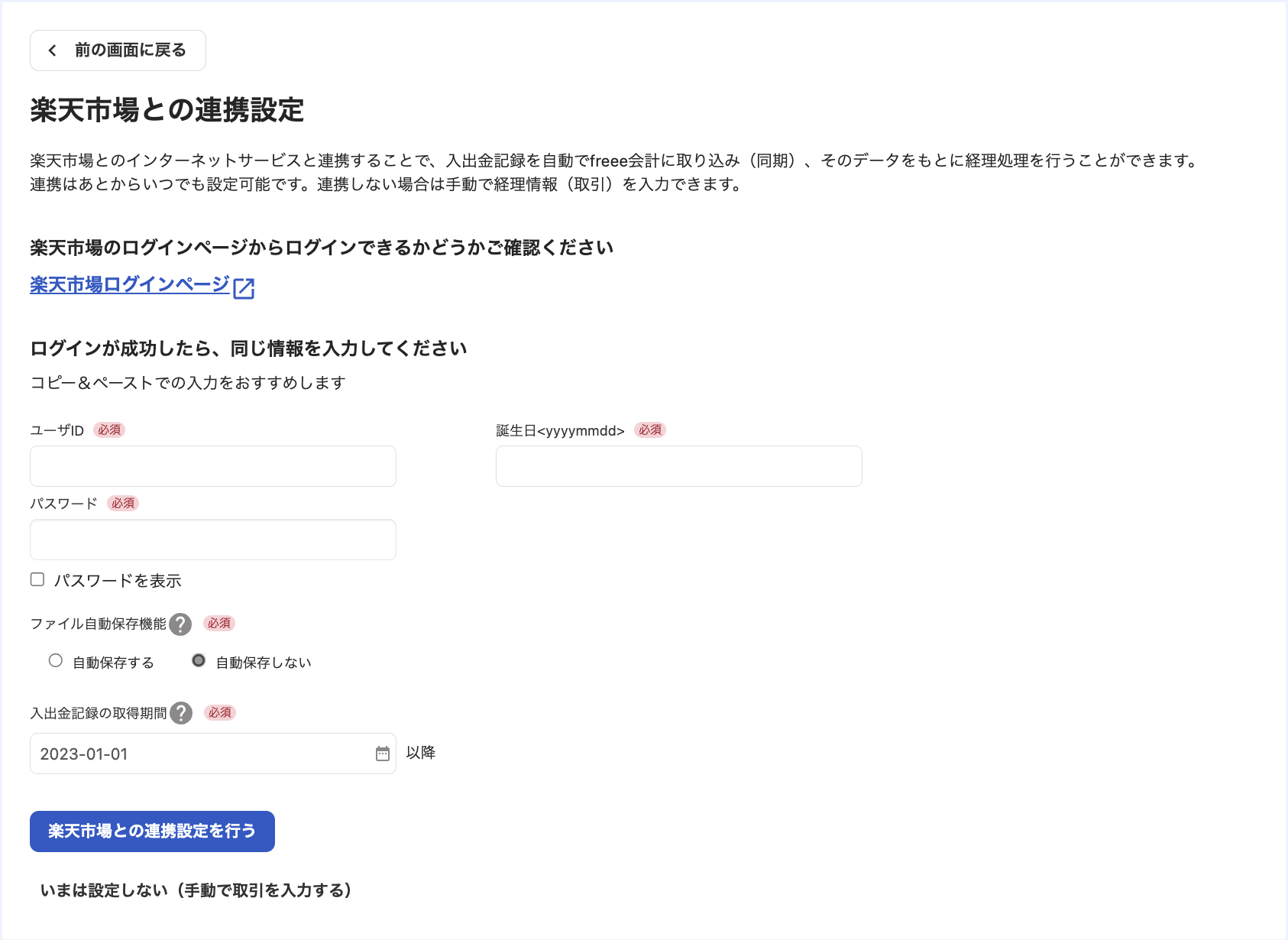
Task: Click the 必須 badge next to パスワード
Action: click(123, 504)
